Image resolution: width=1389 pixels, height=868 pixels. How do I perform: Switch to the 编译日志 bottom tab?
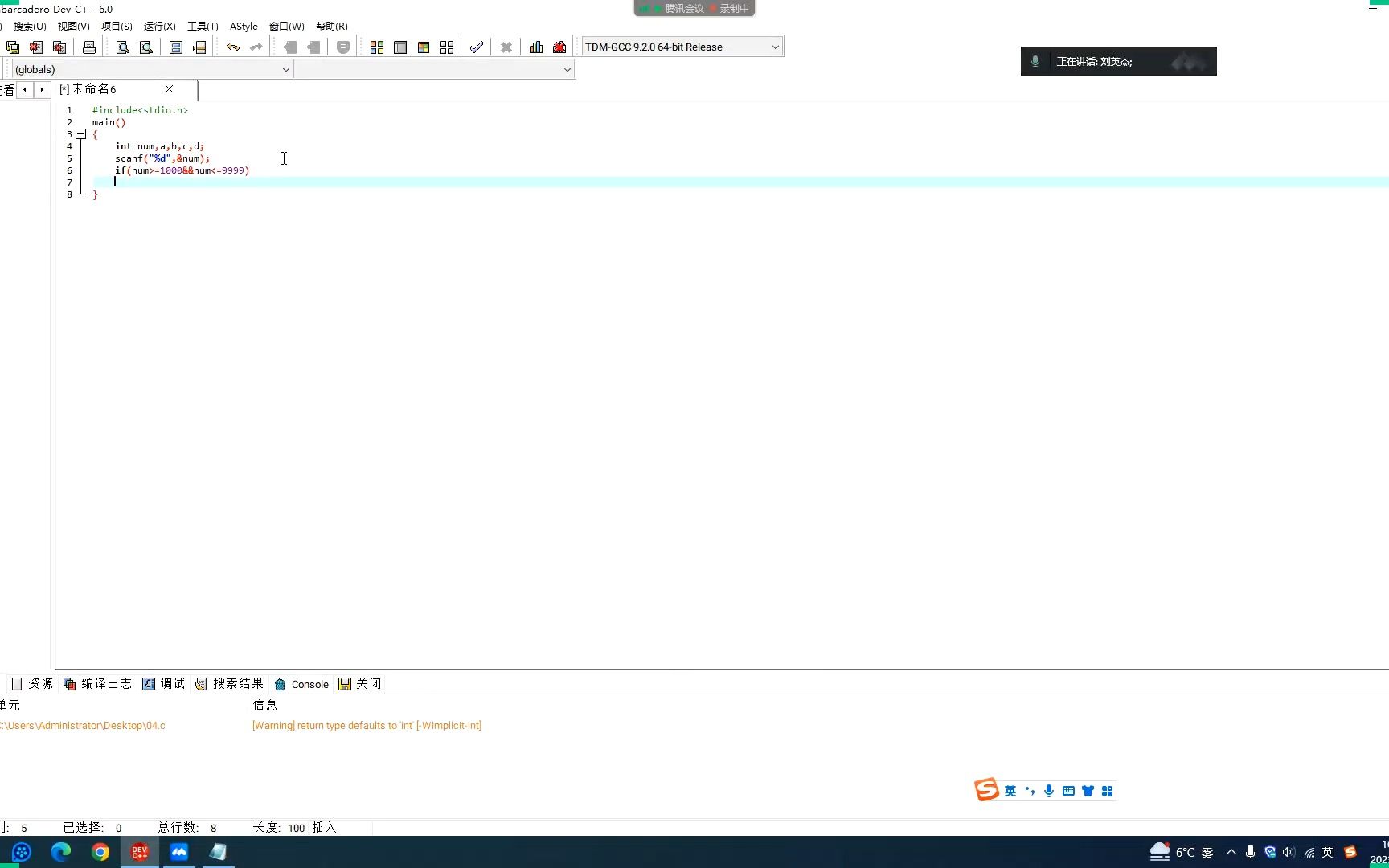pos(97,684)
